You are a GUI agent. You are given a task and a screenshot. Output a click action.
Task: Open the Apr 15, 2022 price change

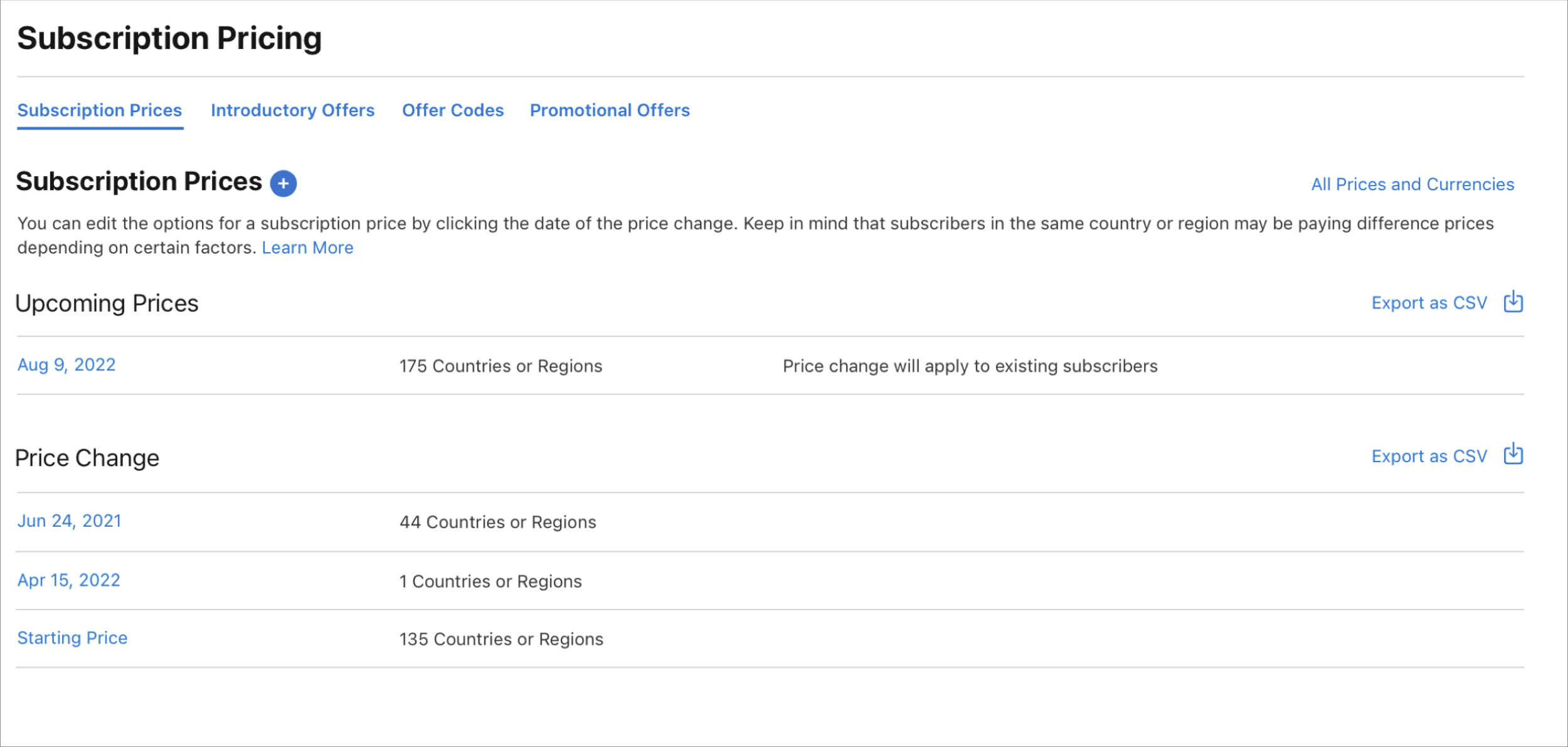tap(69, 580)
